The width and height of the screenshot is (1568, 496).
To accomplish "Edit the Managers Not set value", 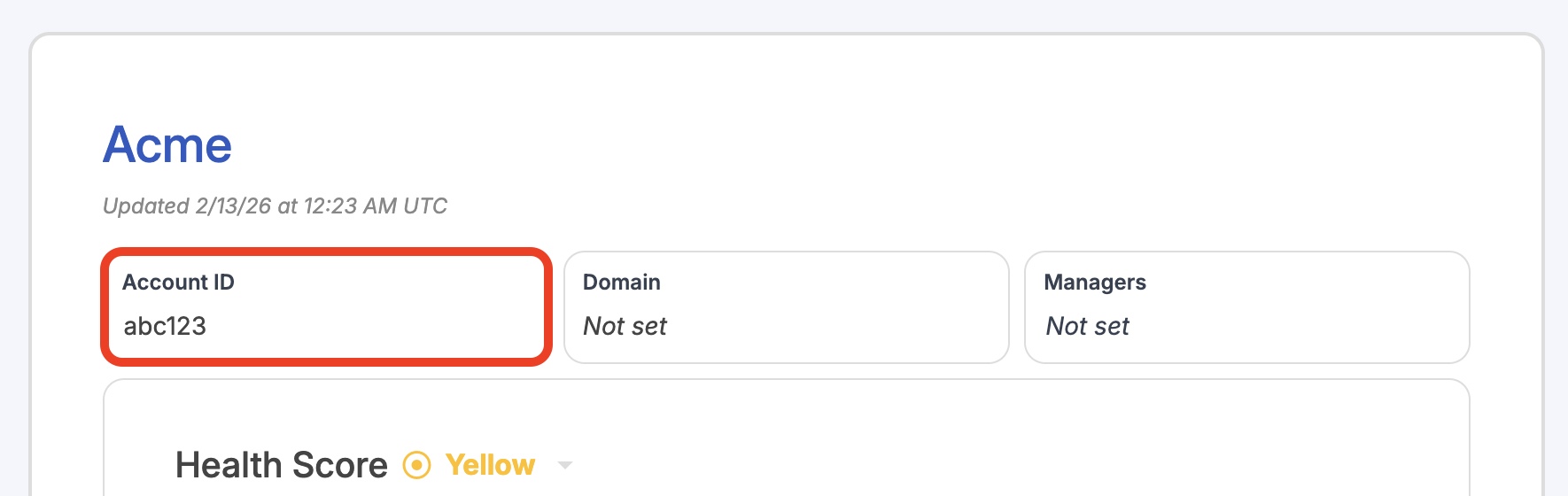I will (x=1087, y=326).
